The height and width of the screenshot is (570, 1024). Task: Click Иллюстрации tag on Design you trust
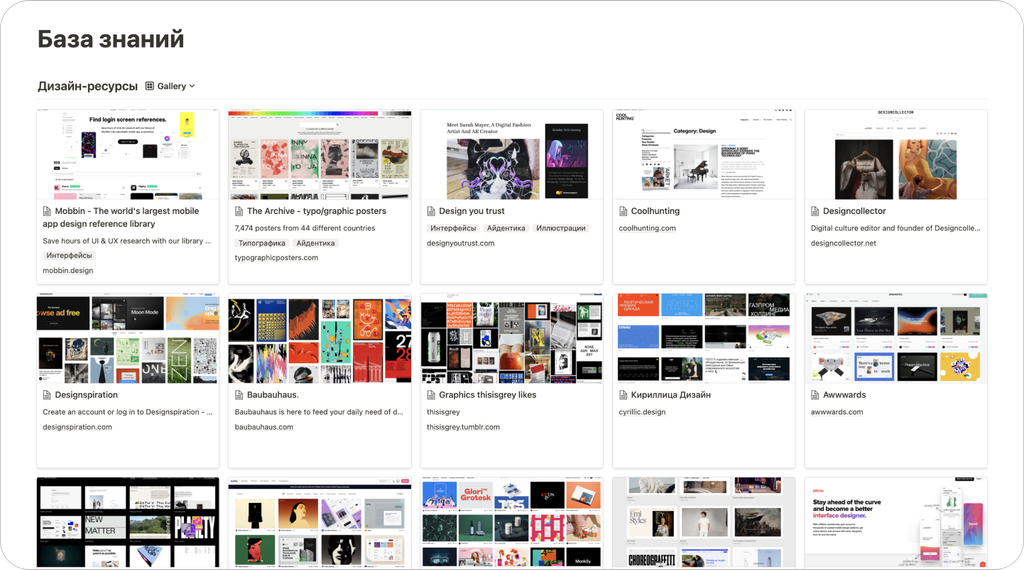561,228
